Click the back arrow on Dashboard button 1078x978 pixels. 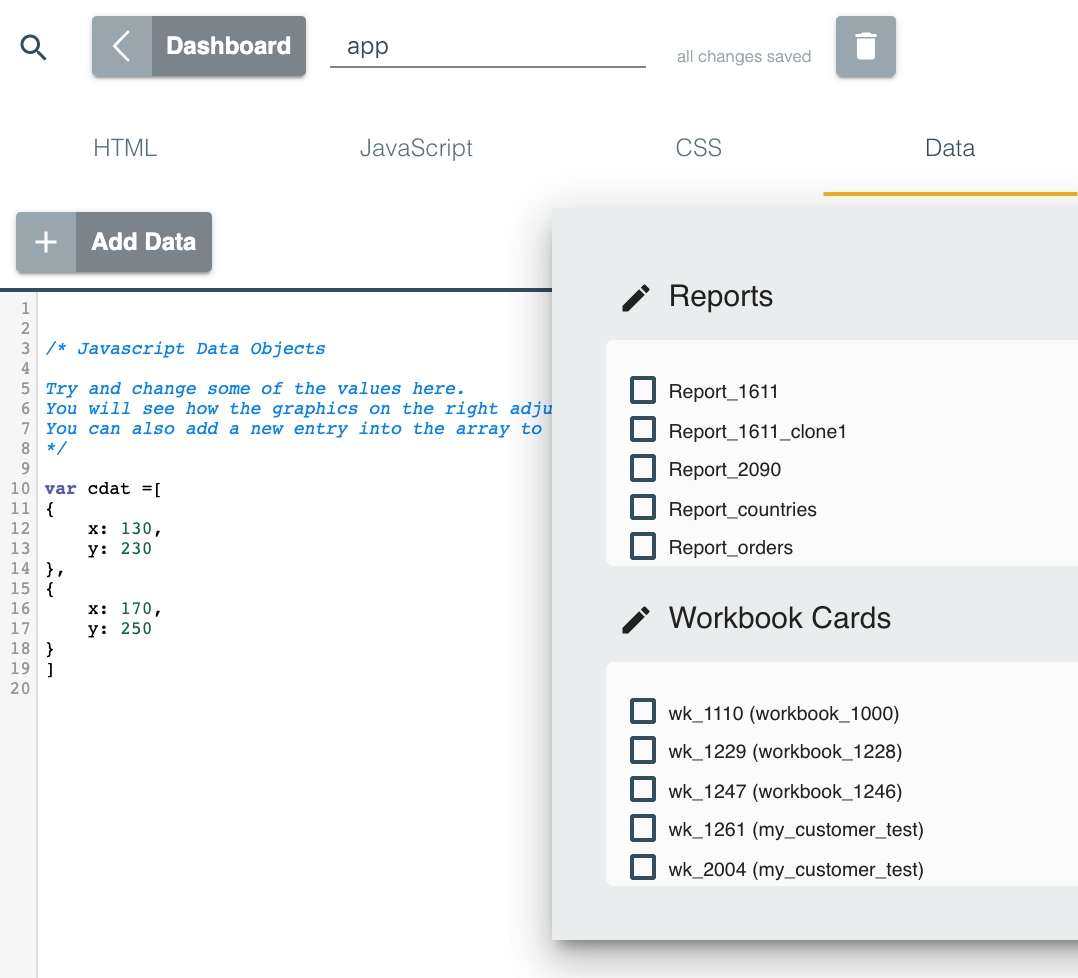coord(122,46)
